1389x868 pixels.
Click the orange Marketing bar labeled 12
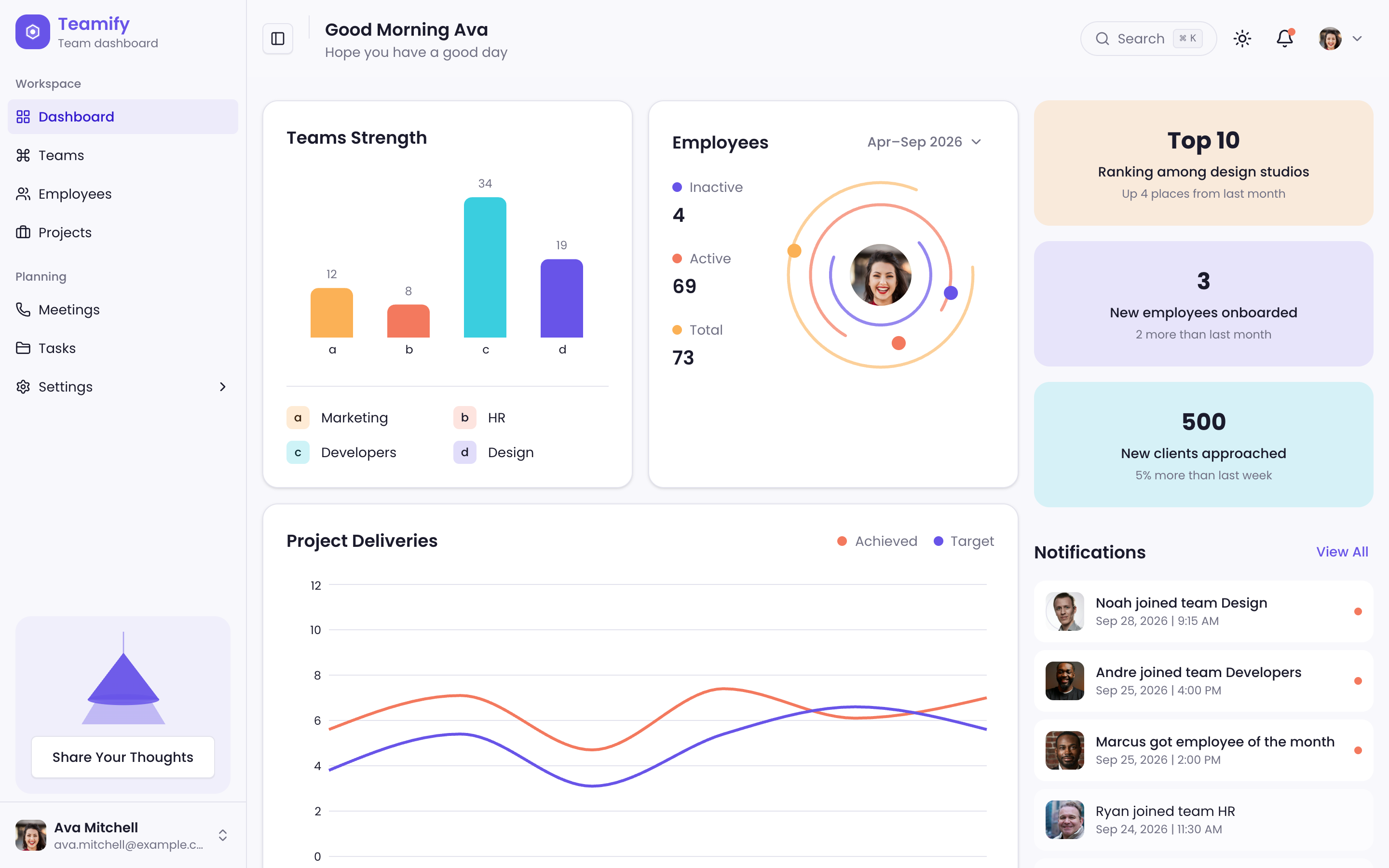pyautogui.click(x=332, y=312)
